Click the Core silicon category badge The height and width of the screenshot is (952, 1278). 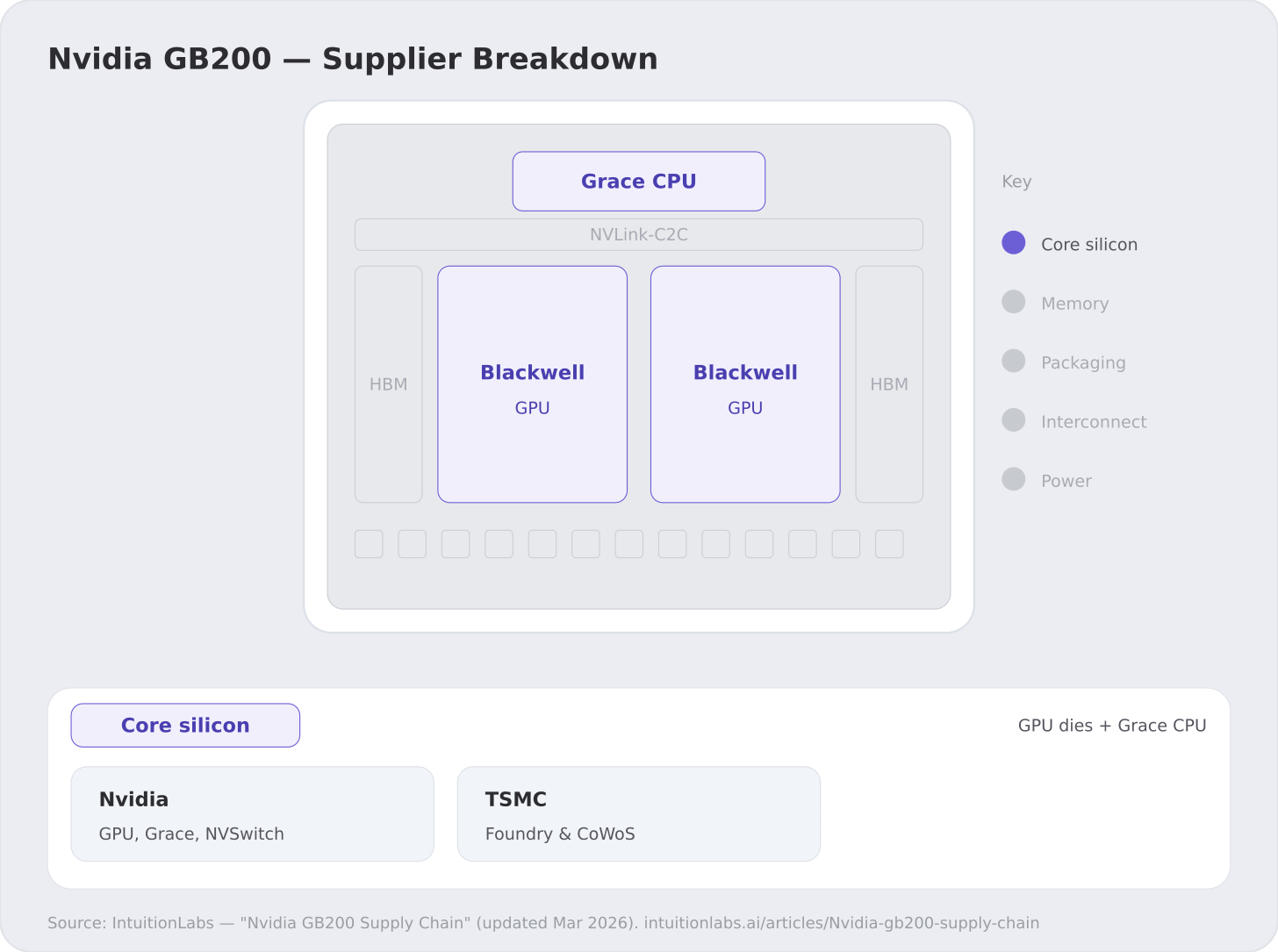tap(185, 726)
